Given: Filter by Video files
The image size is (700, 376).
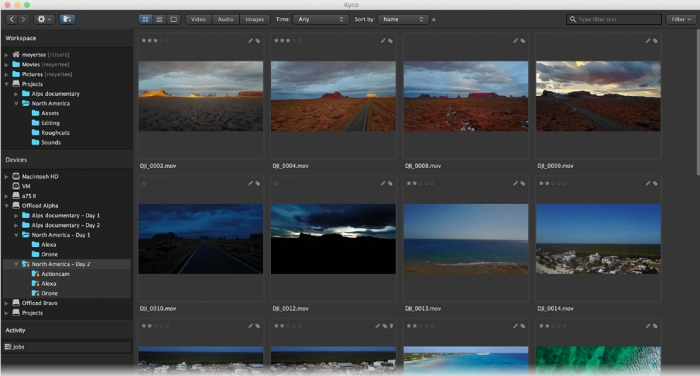Looking at the screenshot, I should pyautogui.click(x=198, y=19).
